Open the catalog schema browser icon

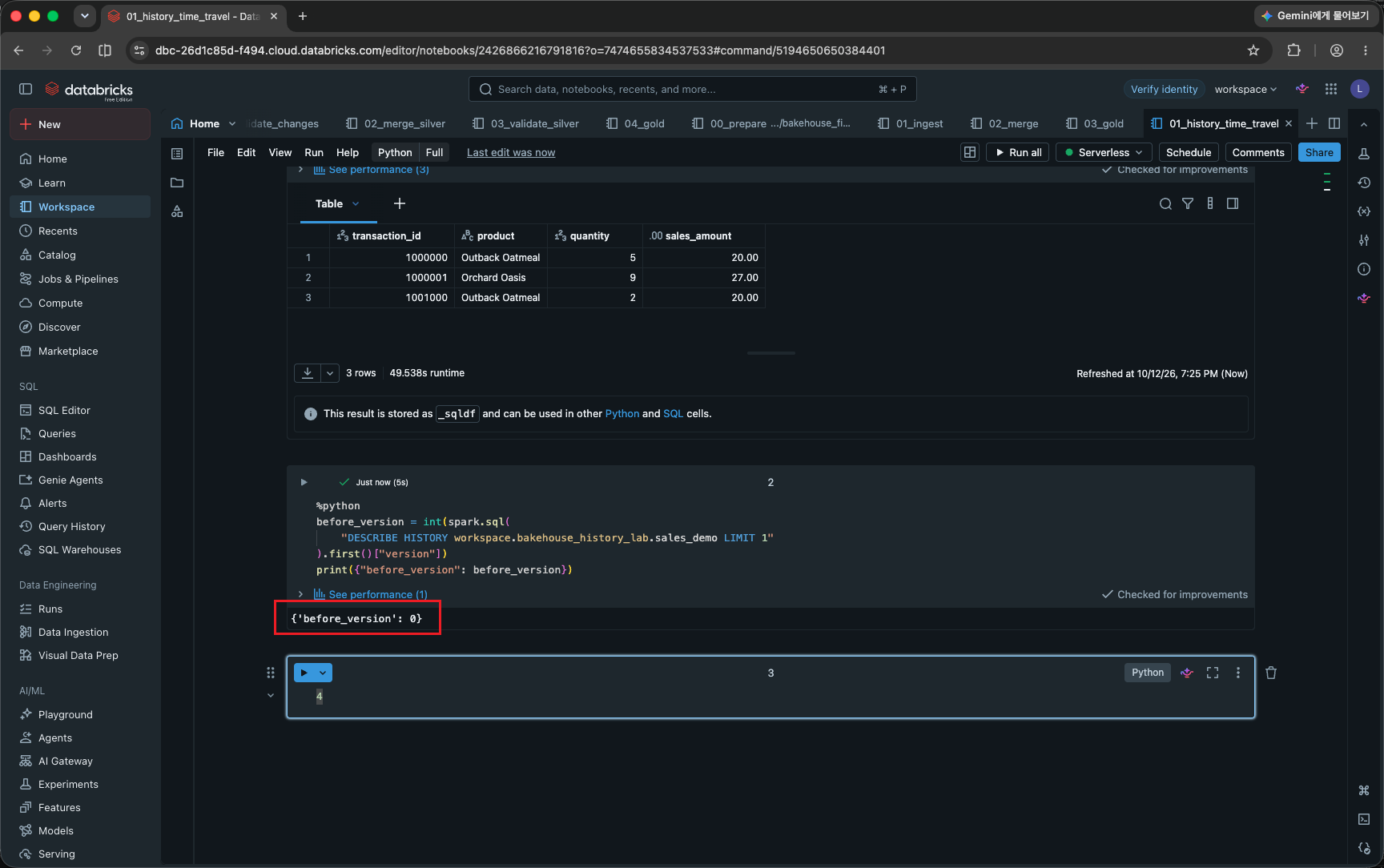[177, 211]
